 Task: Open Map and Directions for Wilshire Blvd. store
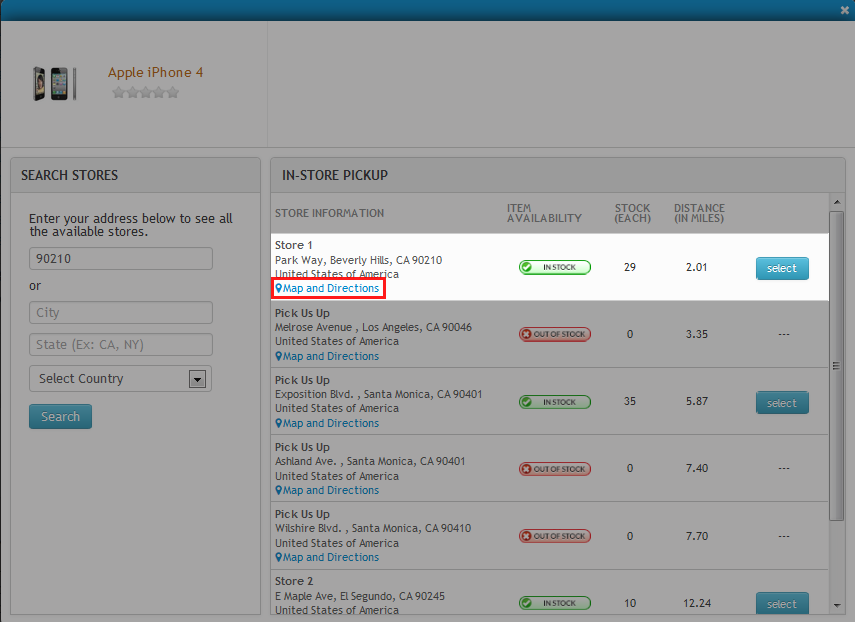pyautogui.click(x=330, y=557)
